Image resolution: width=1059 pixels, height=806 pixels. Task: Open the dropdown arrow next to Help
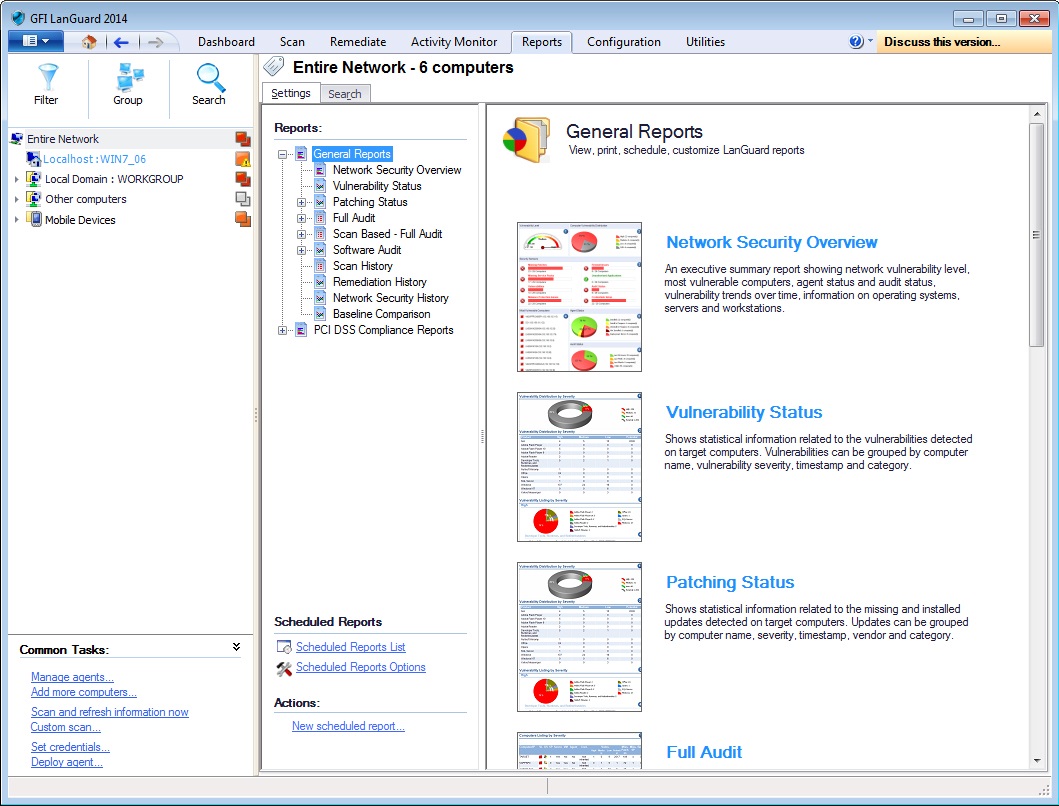click(870, 41)
